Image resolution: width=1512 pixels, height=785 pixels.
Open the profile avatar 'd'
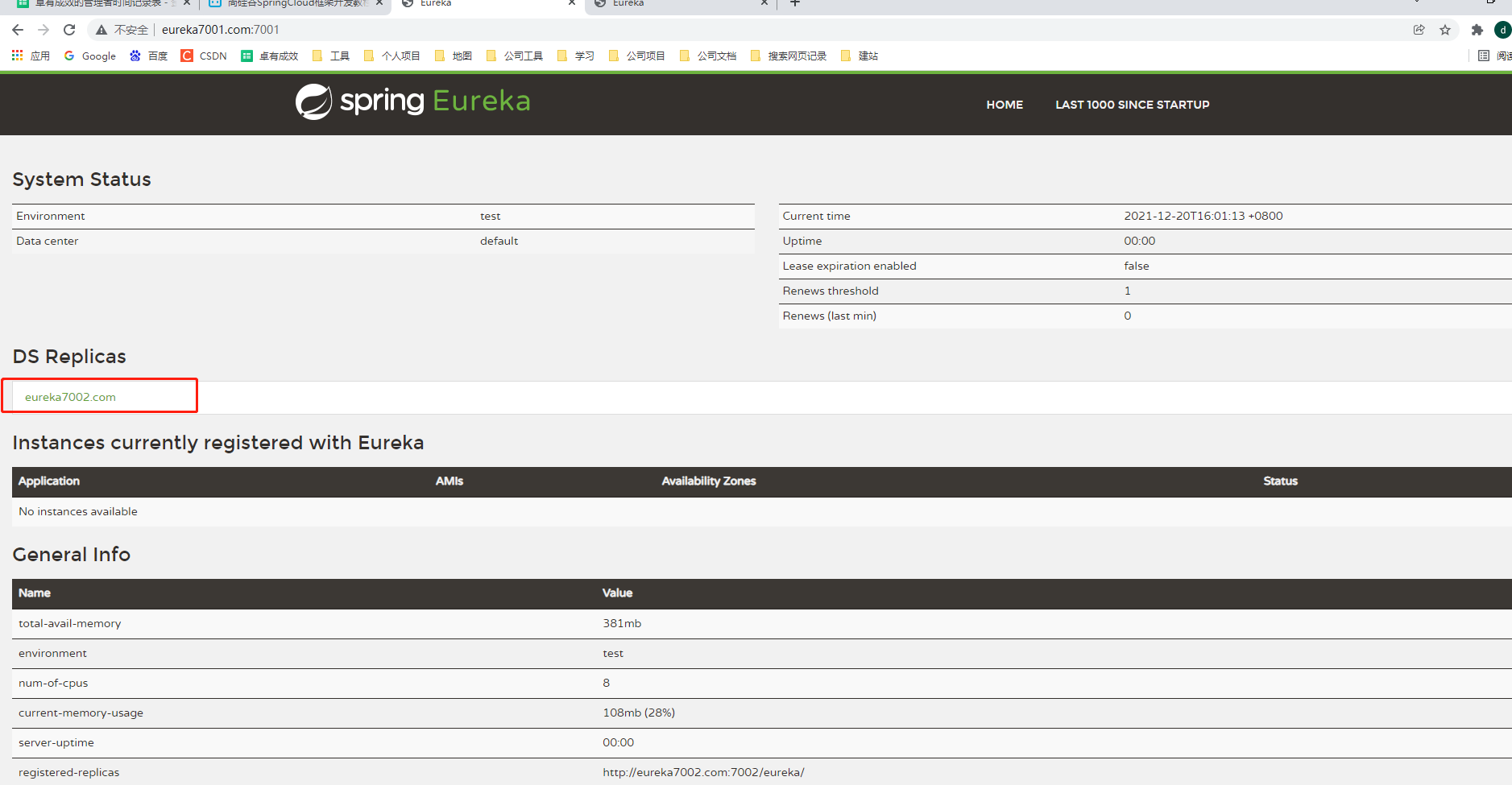pos(1502,30)
